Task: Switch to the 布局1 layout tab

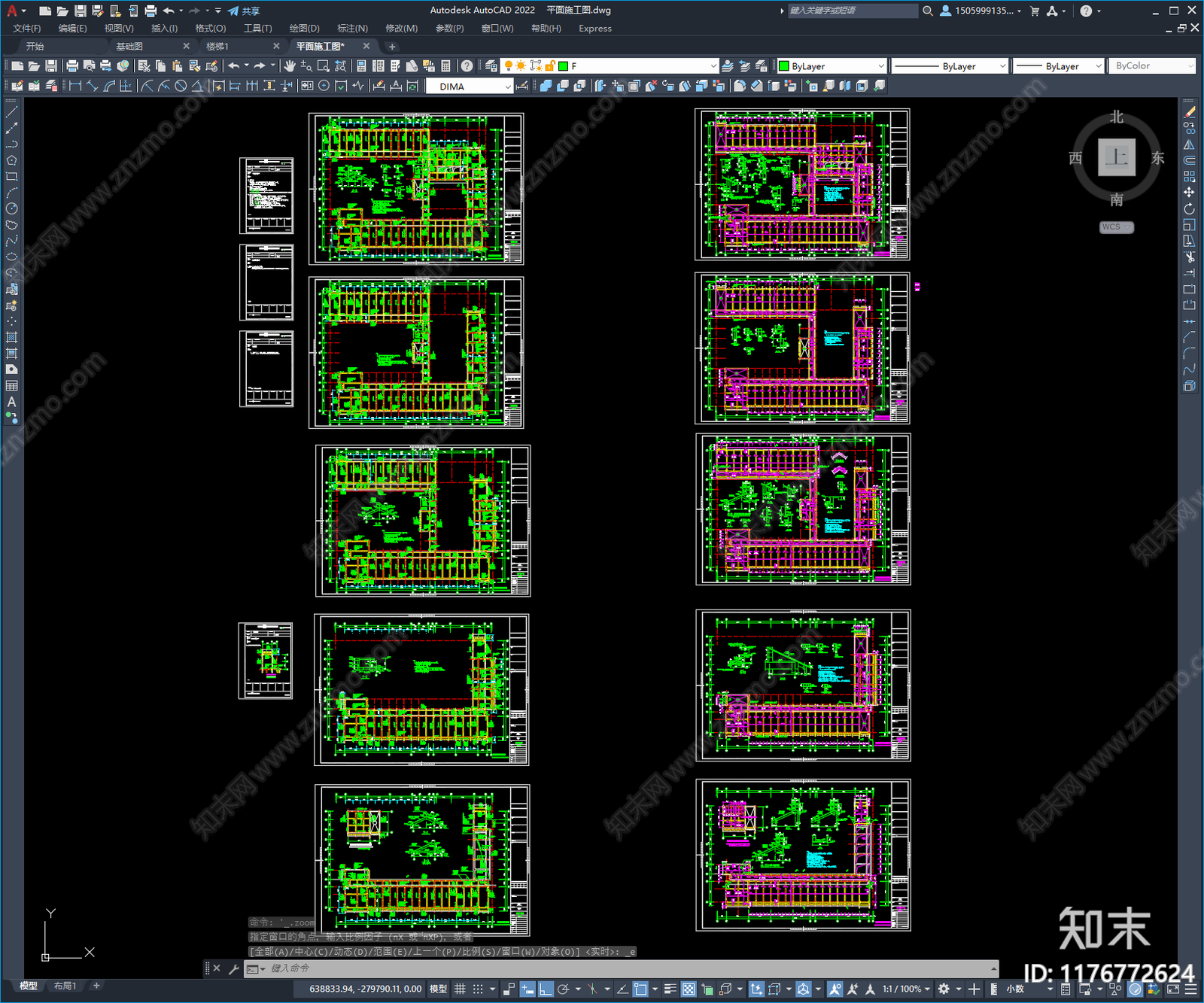Action: (x=65, y=986)
